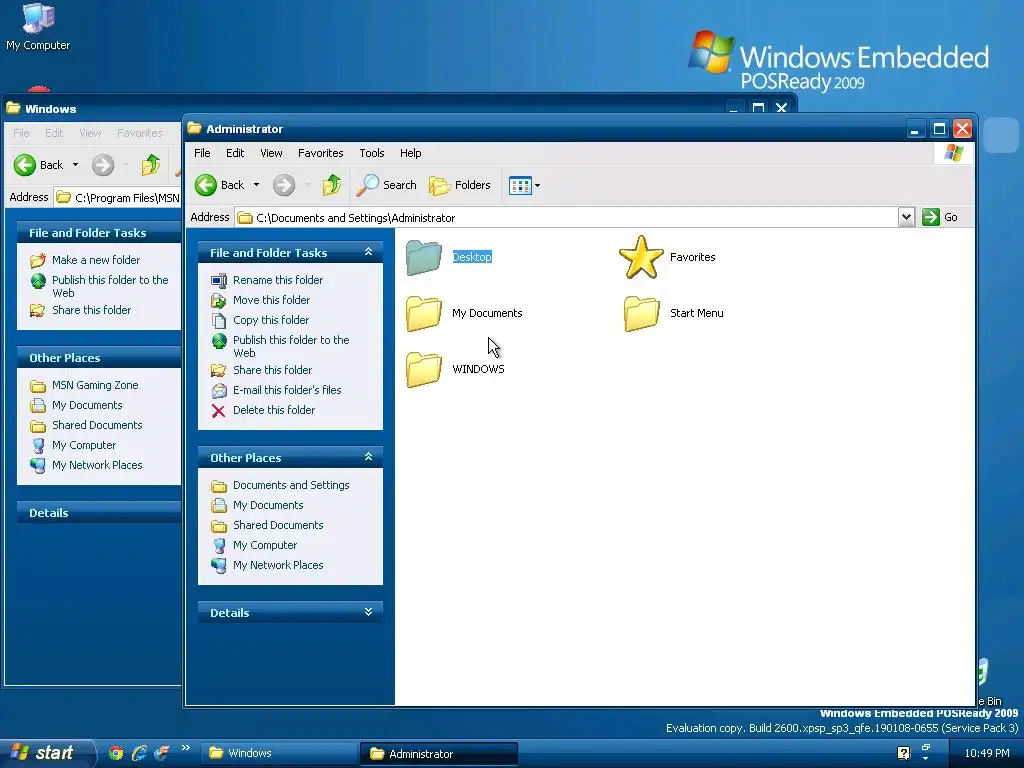Image resolution: width=1024 pixels, height=768 pixels.
Task: Click the Views icon button
Action: pyautogui.click(x=520, y=185)
